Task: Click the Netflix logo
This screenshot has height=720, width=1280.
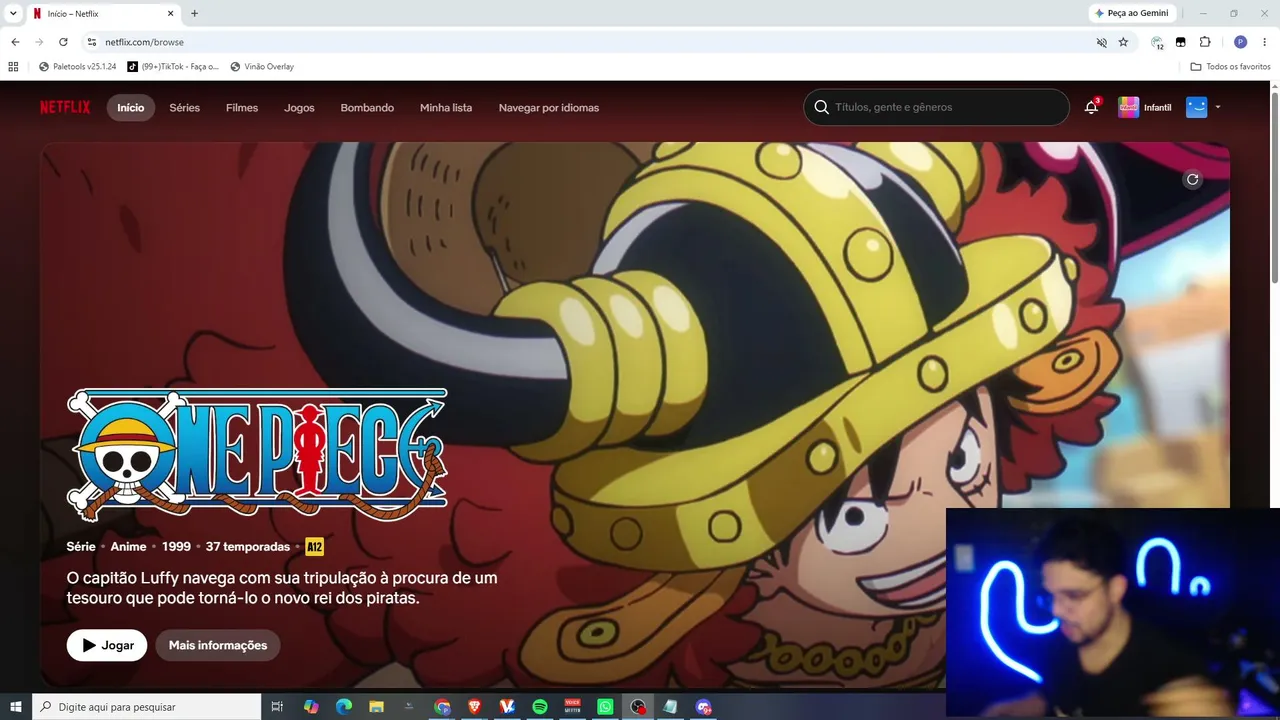Action: [x=65, y=107]
